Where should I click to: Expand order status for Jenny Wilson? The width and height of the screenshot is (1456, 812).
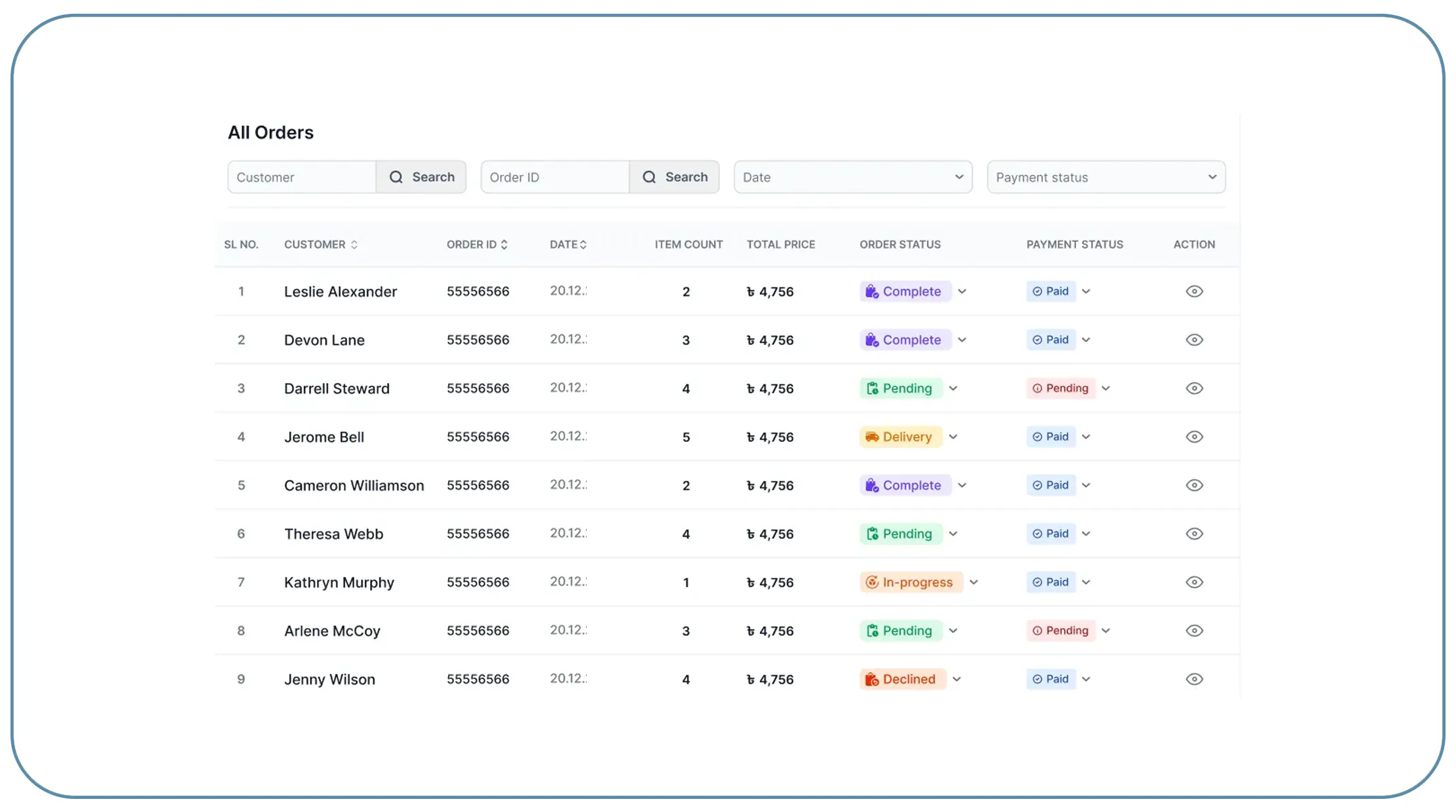tap(957, 679)
